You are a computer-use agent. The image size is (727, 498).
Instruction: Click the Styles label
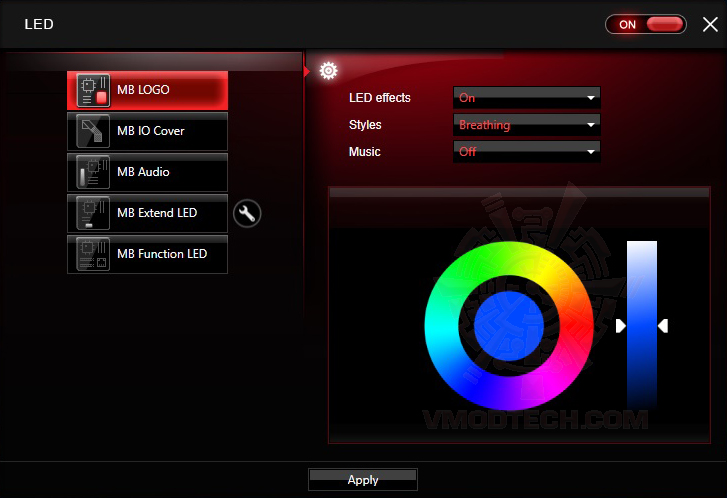tap(365, 125)
